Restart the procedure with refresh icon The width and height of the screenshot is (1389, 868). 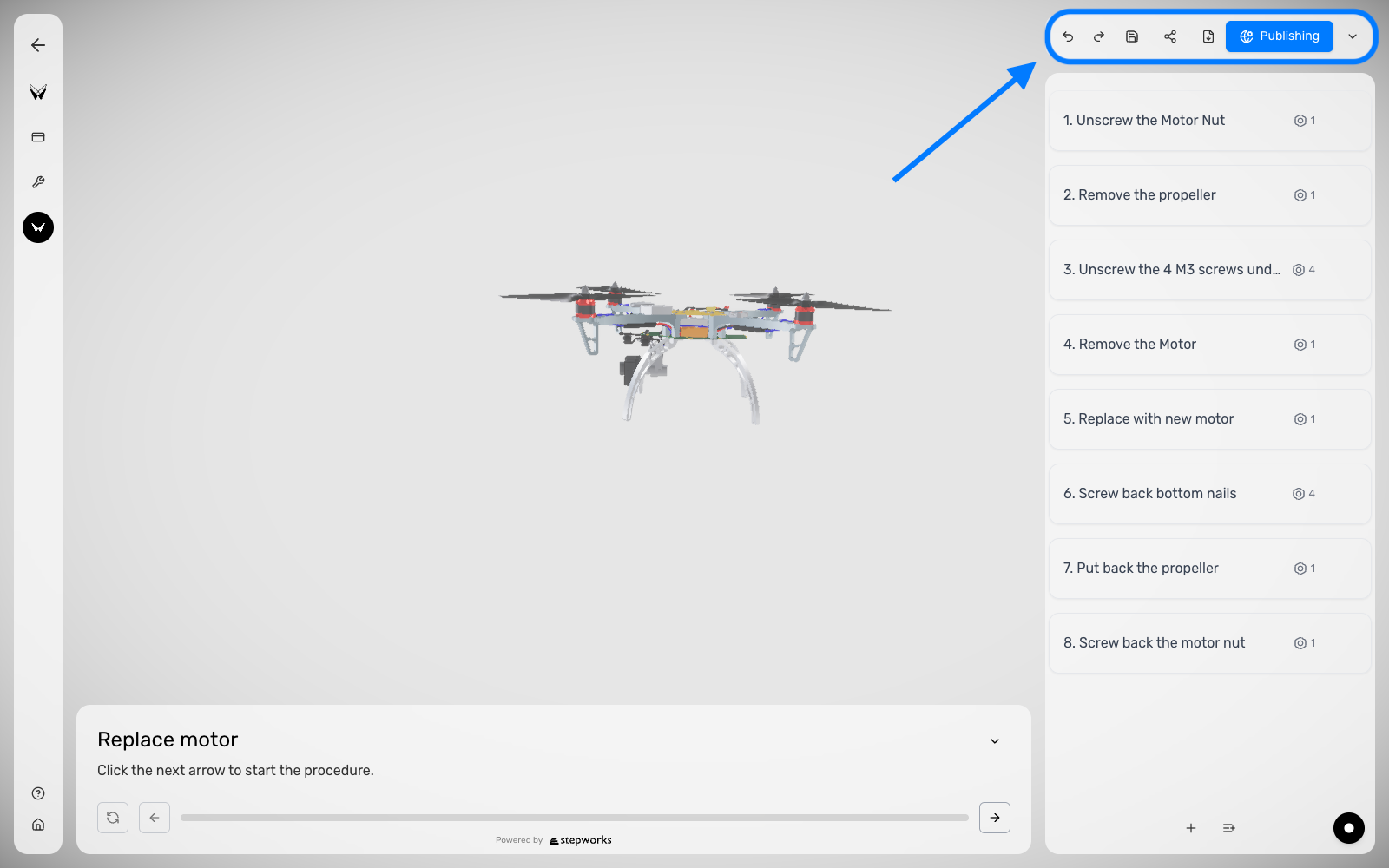pos(113,818)
